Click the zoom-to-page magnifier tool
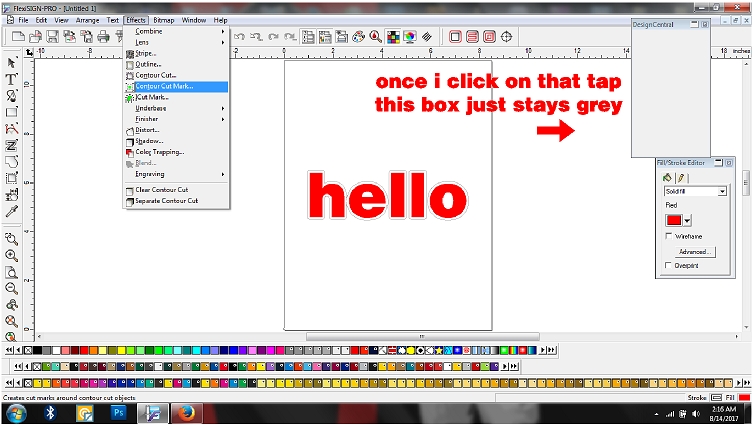The height and width of the screenshot is (426, 754). coord(12,272)
